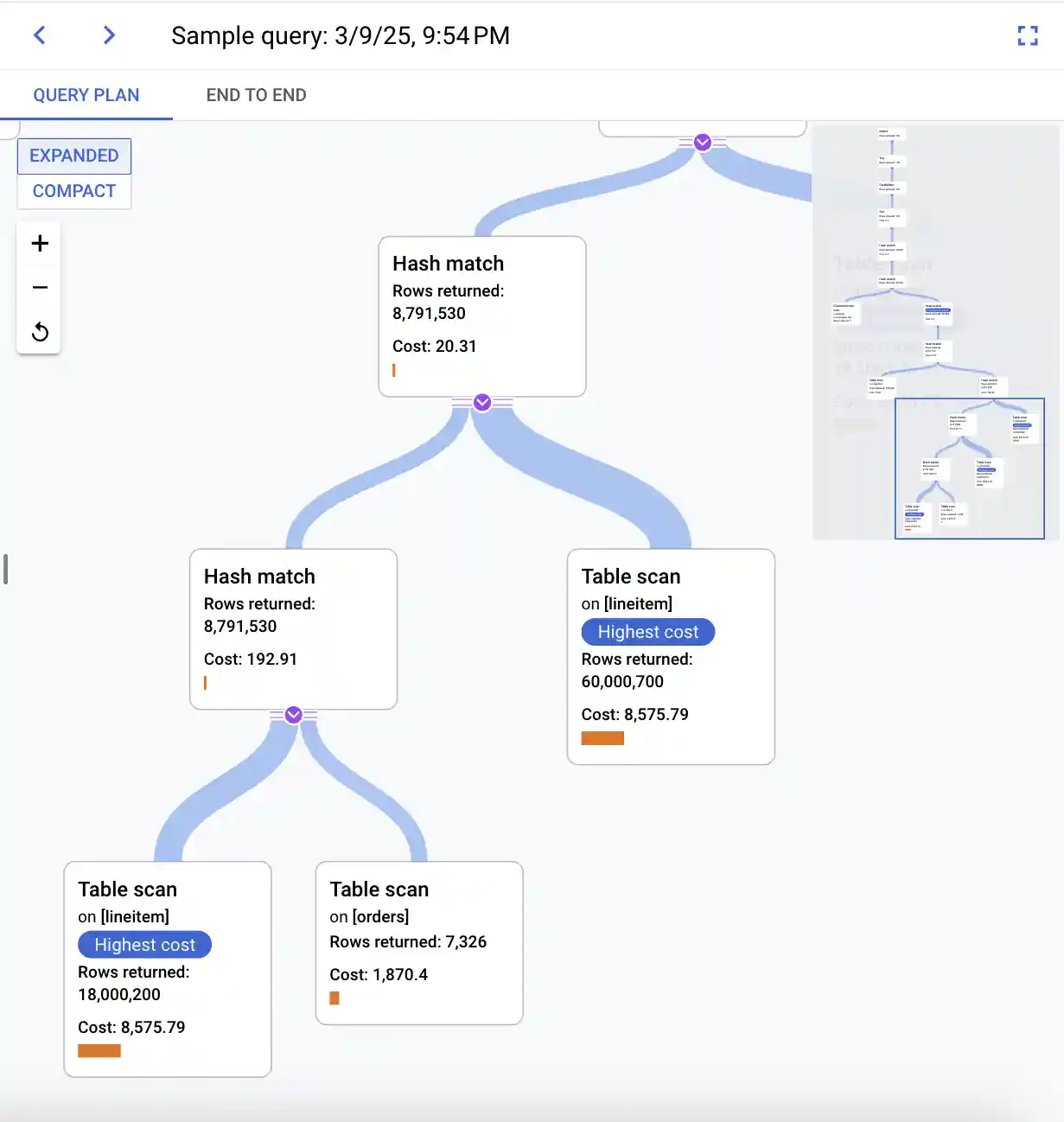Collapse the top Hash match node's children
Screen dimensions: 1064x1122
pos(481,402)
